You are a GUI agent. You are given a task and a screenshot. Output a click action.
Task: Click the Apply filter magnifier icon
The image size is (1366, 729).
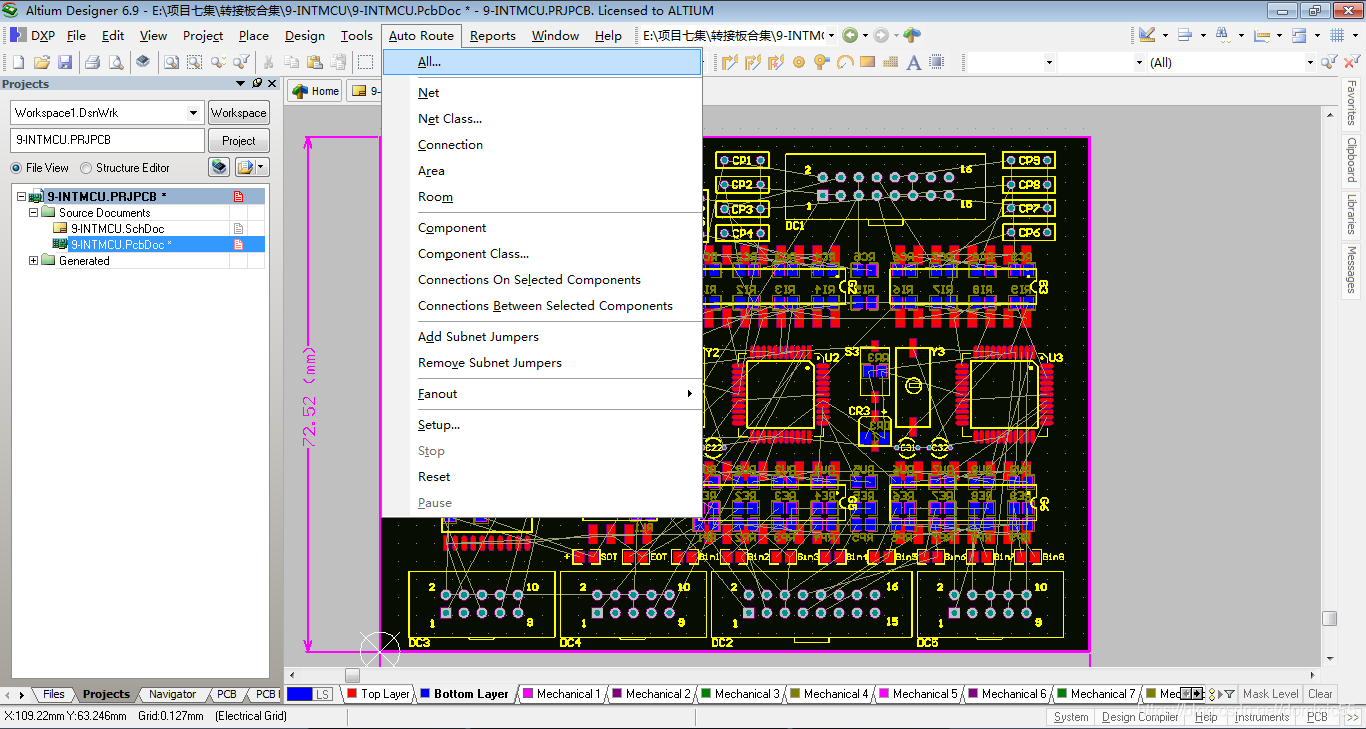click(1328, 62)
